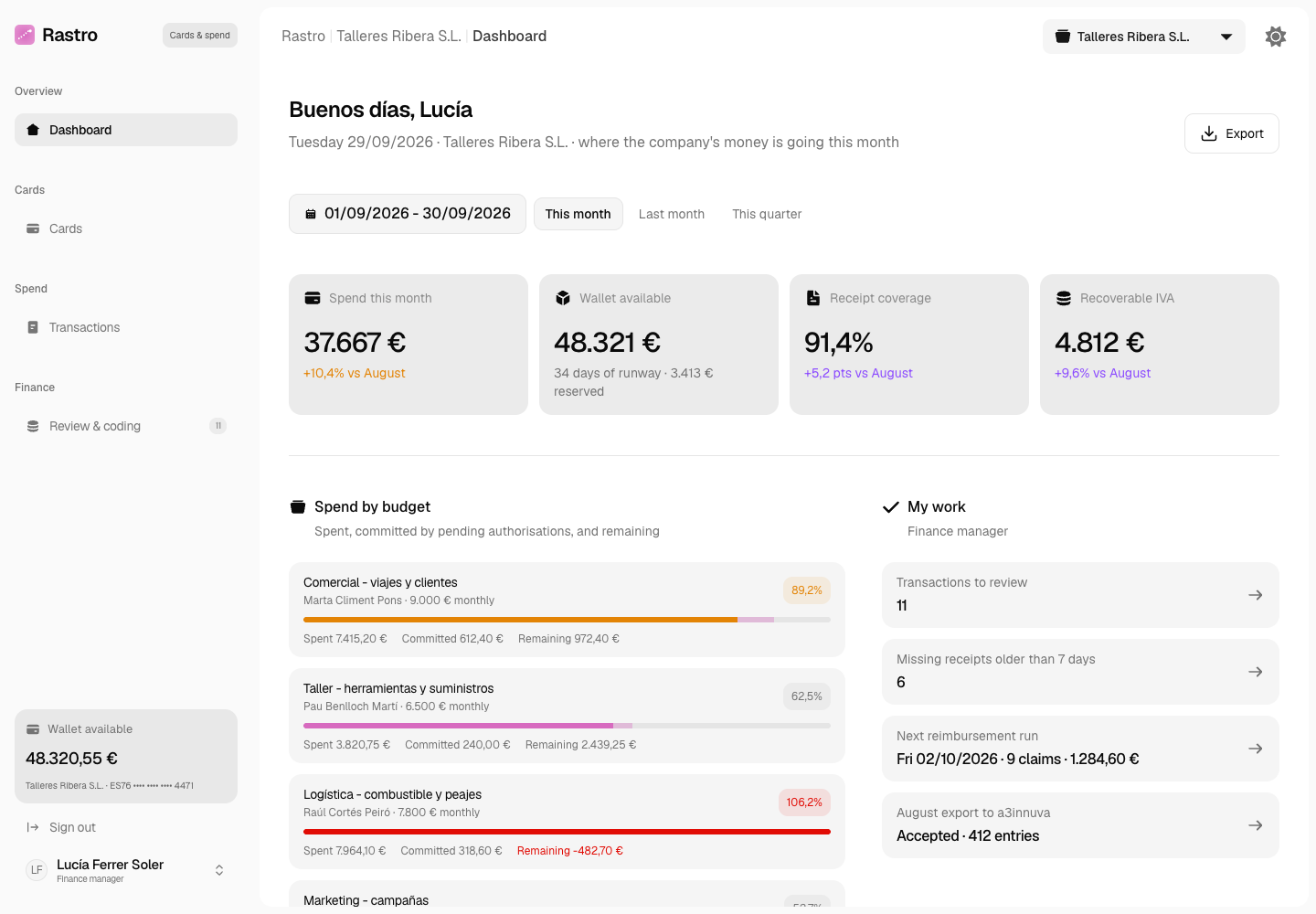Click the Transactions sidebar icon
Image resolution: width=1316 pixels, height=914 pixels.
tap(33, 327)
